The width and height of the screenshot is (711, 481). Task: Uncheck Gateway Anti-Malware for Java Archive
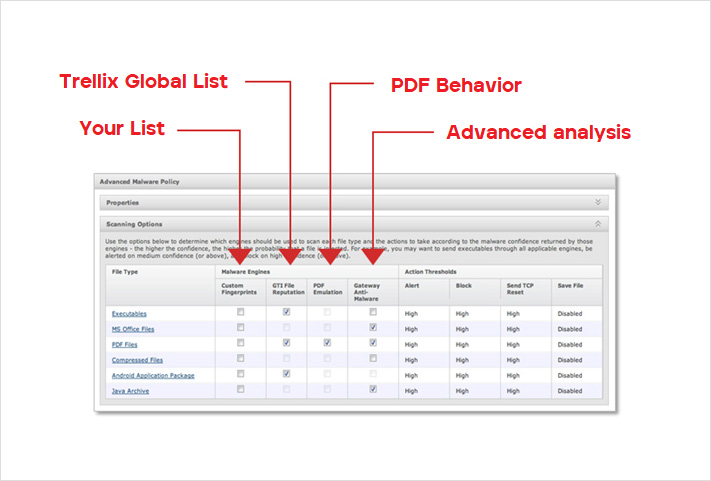(373, 389)
